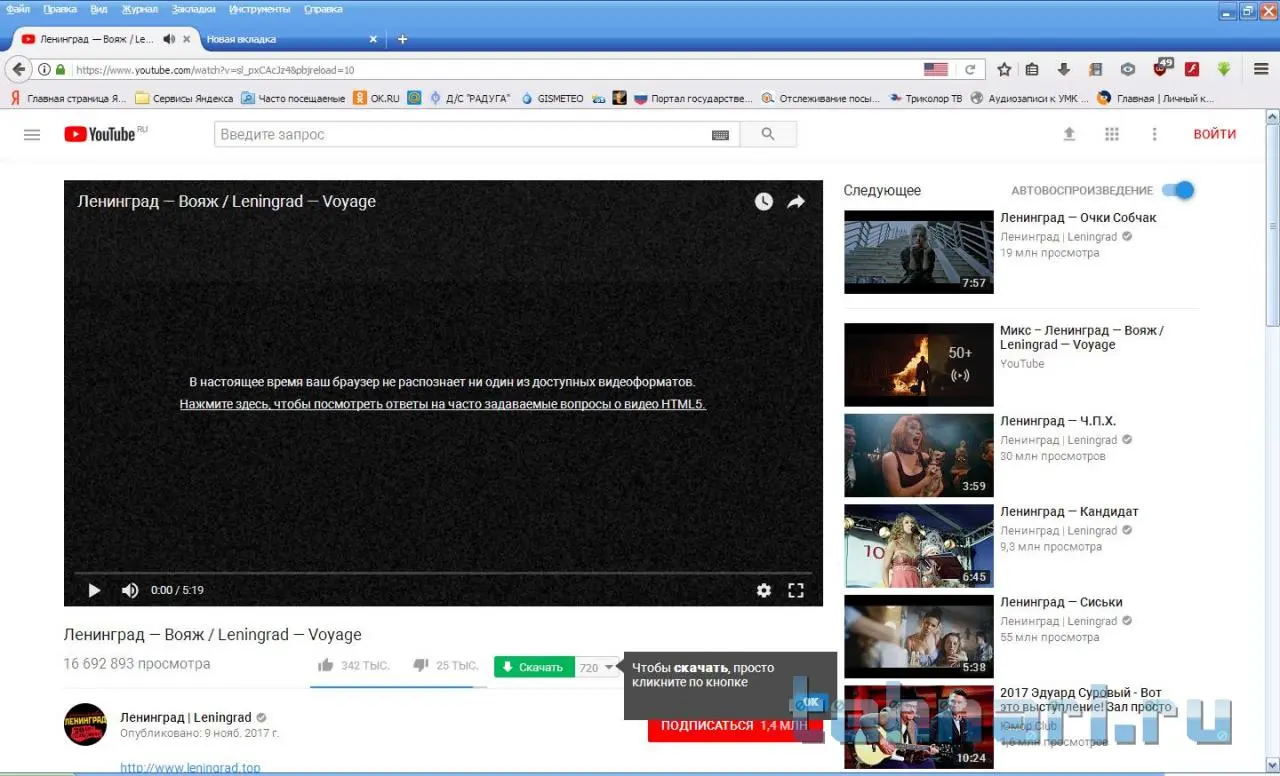Close the Новая вкладка tab

(x=374, y=39)
